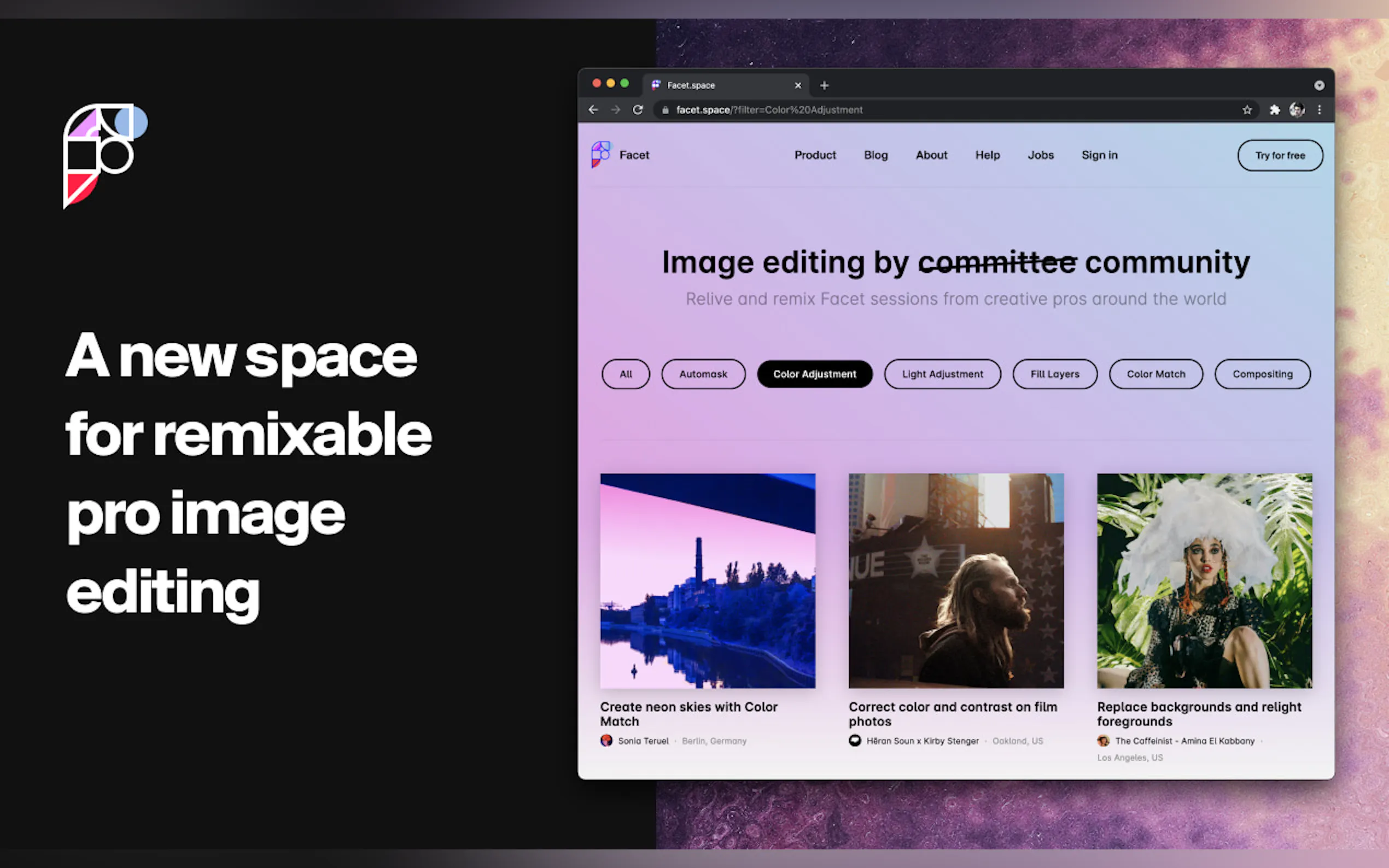Click the Try for free button
Image resolution: width=1389 pixels, height=868 pixels.
(1279, 155)
